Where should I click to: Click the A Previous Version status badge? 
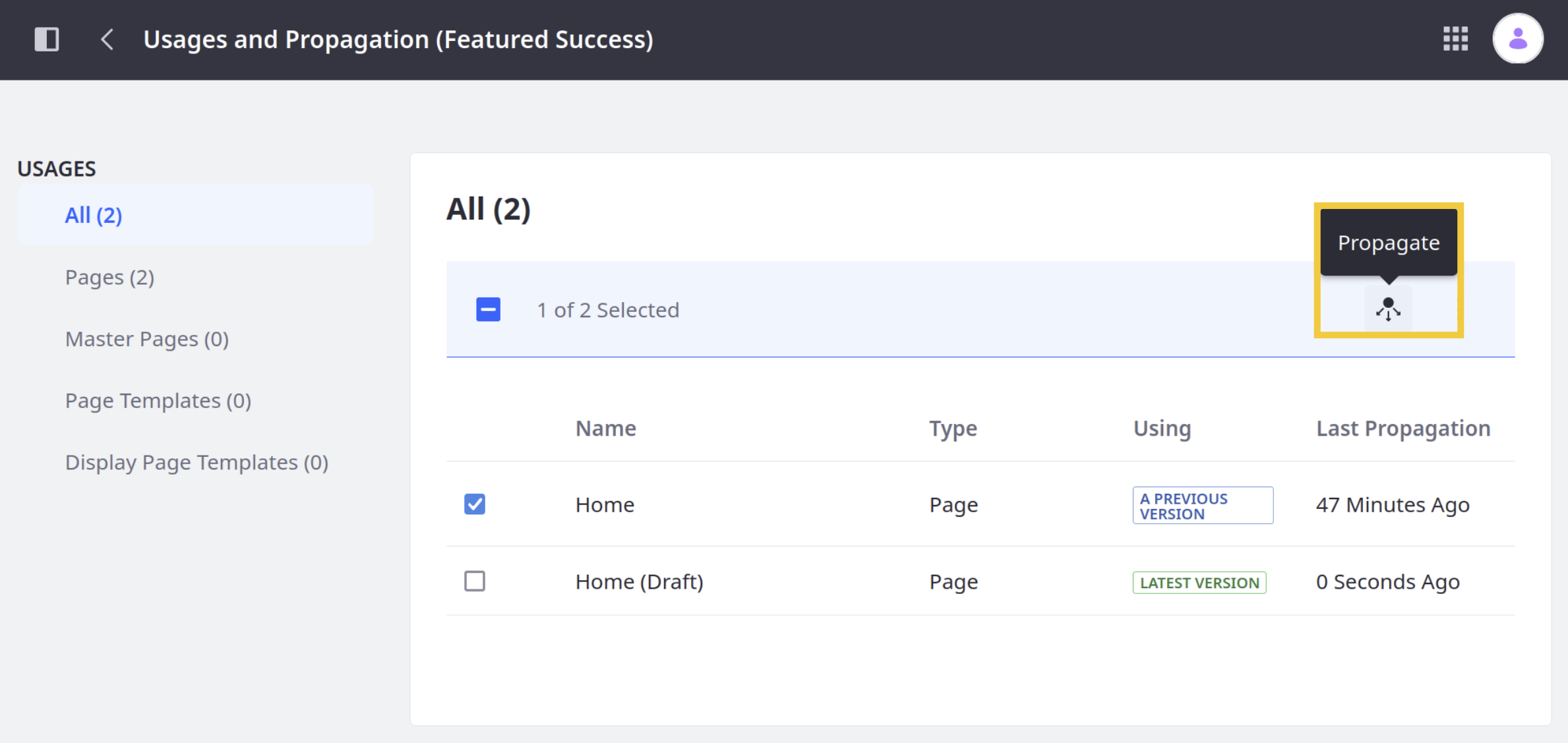pos(1201,505)
